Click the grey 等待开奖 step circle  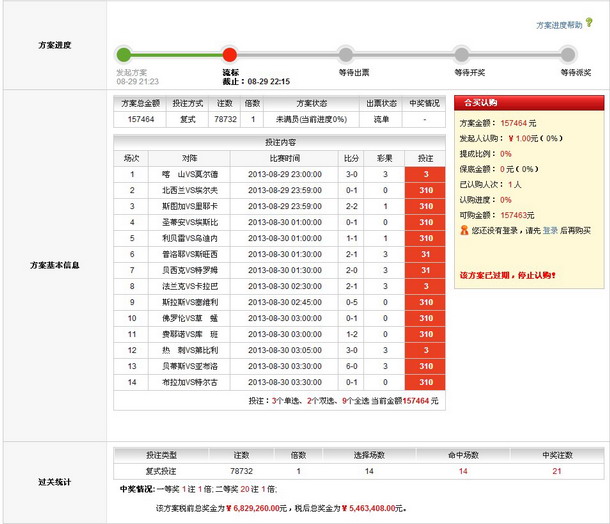tap(461, 55)
